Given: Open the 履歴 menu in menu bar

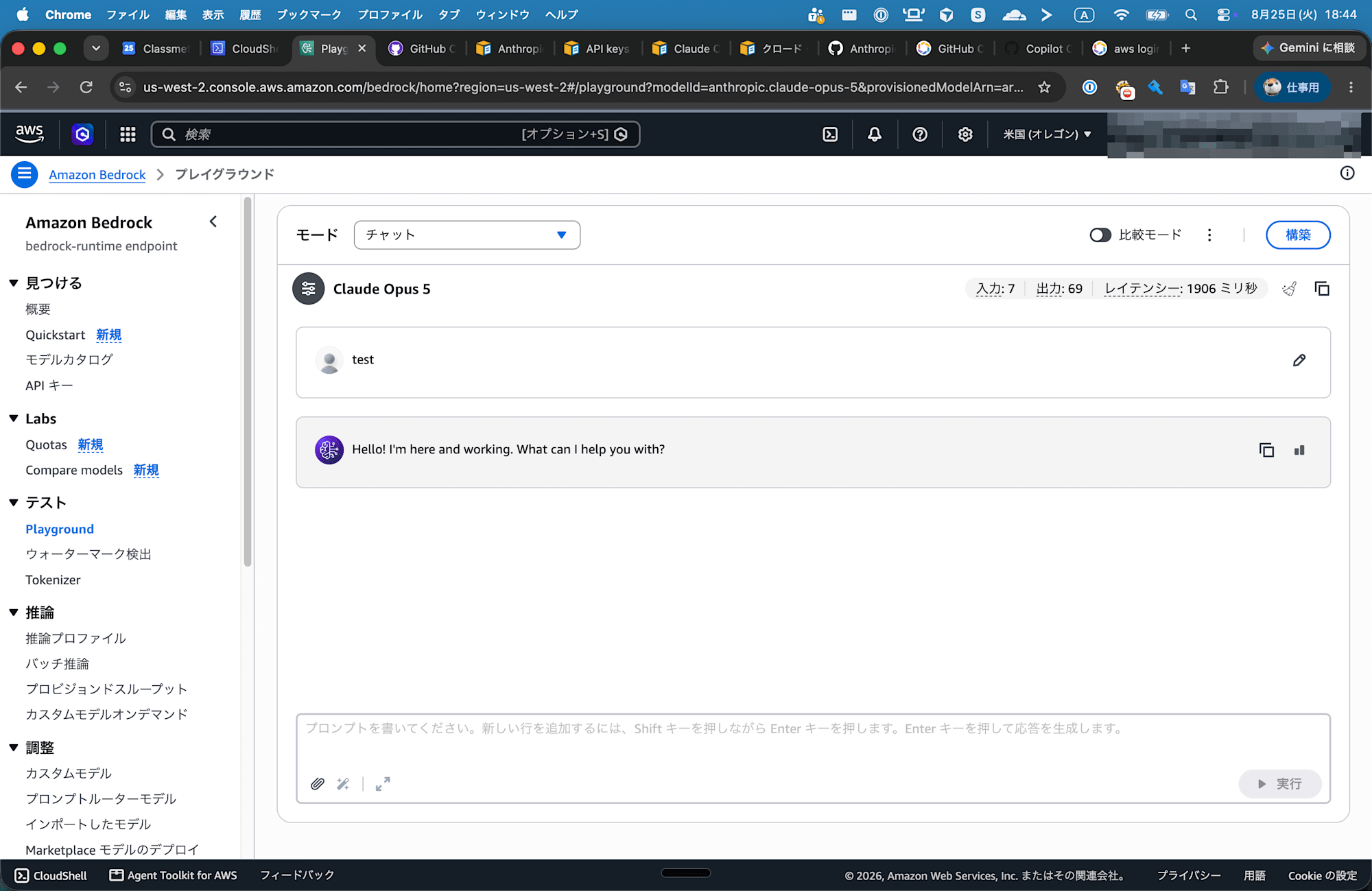Looking at the screenshot, I should pyautogui.click(x=250, y=14).
